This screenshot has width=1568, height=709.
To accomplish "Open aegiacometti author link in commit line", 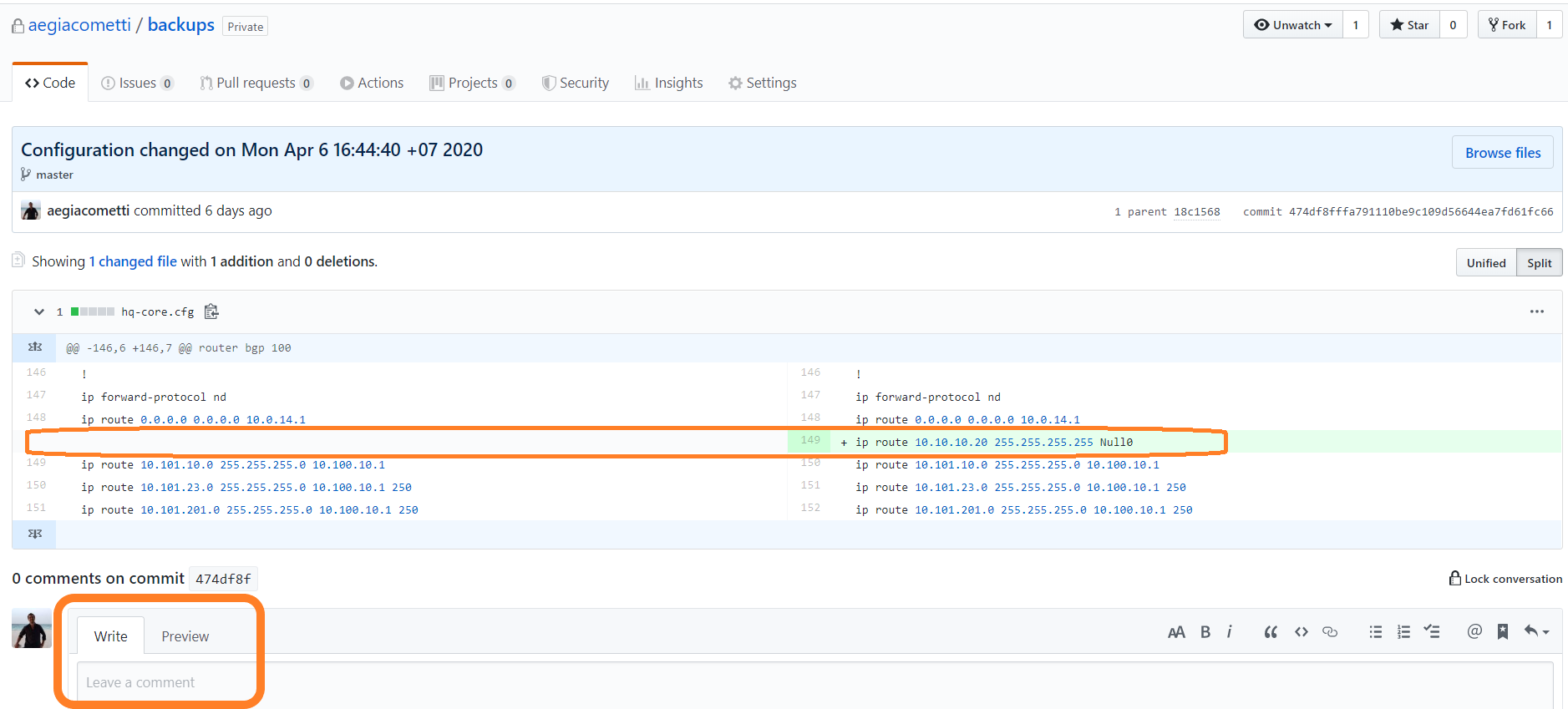I will coord(88,210).
